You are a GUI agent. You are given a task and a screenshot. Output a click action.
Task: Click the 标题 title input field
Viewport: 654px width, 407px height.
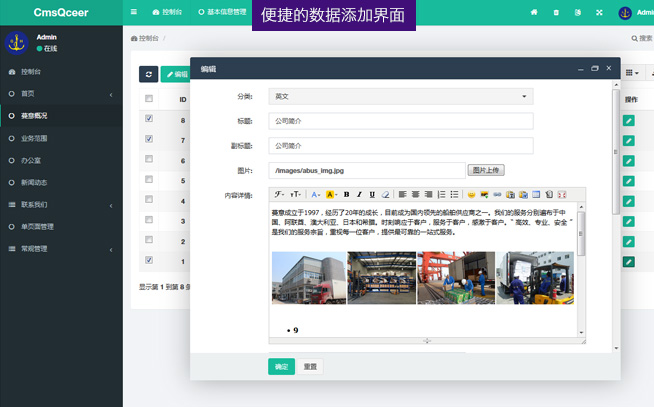coord(401,121)
